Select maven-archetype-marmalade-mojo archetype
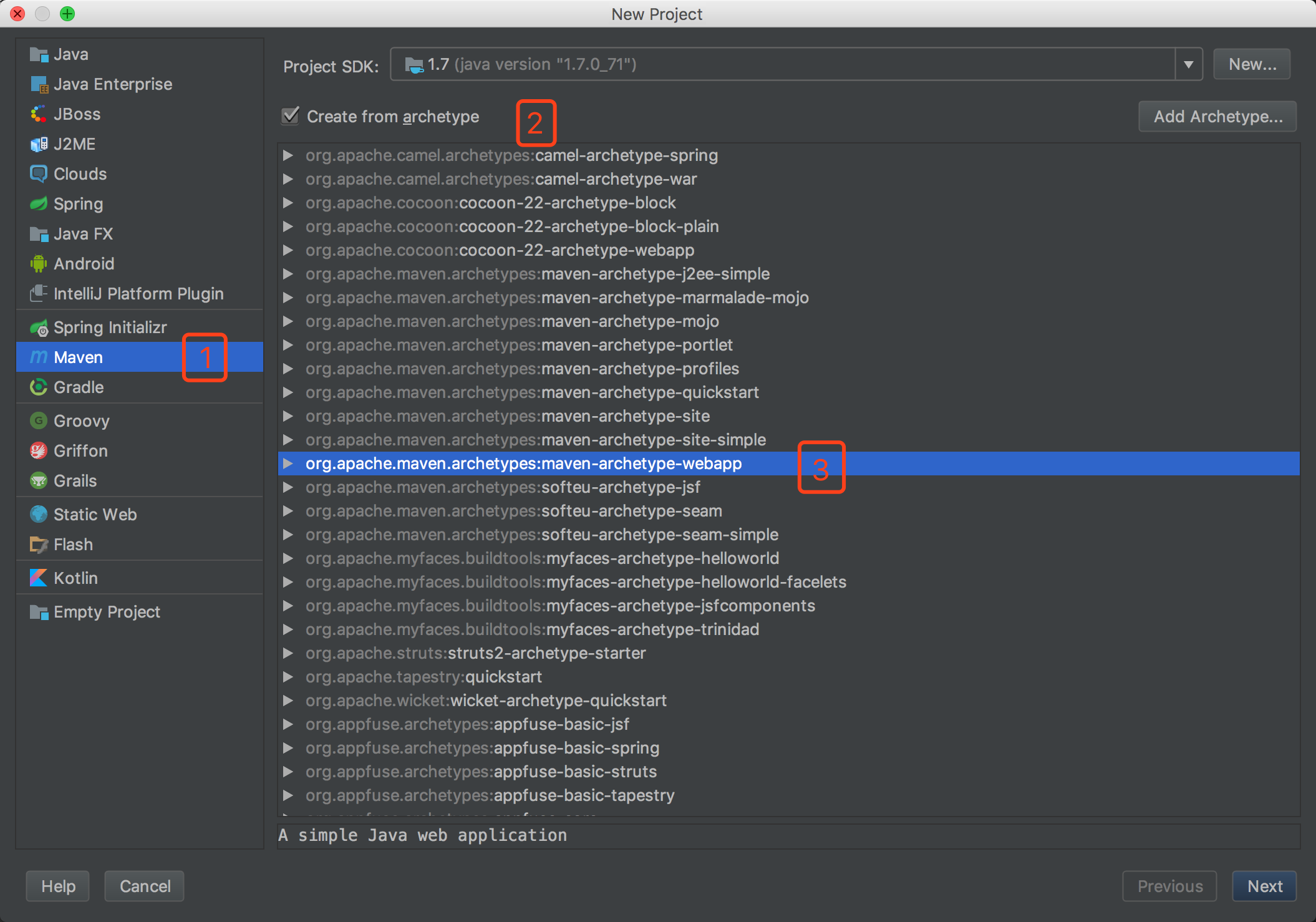The width and height of the screenshot is (1316, 922). tap(557, 298)
